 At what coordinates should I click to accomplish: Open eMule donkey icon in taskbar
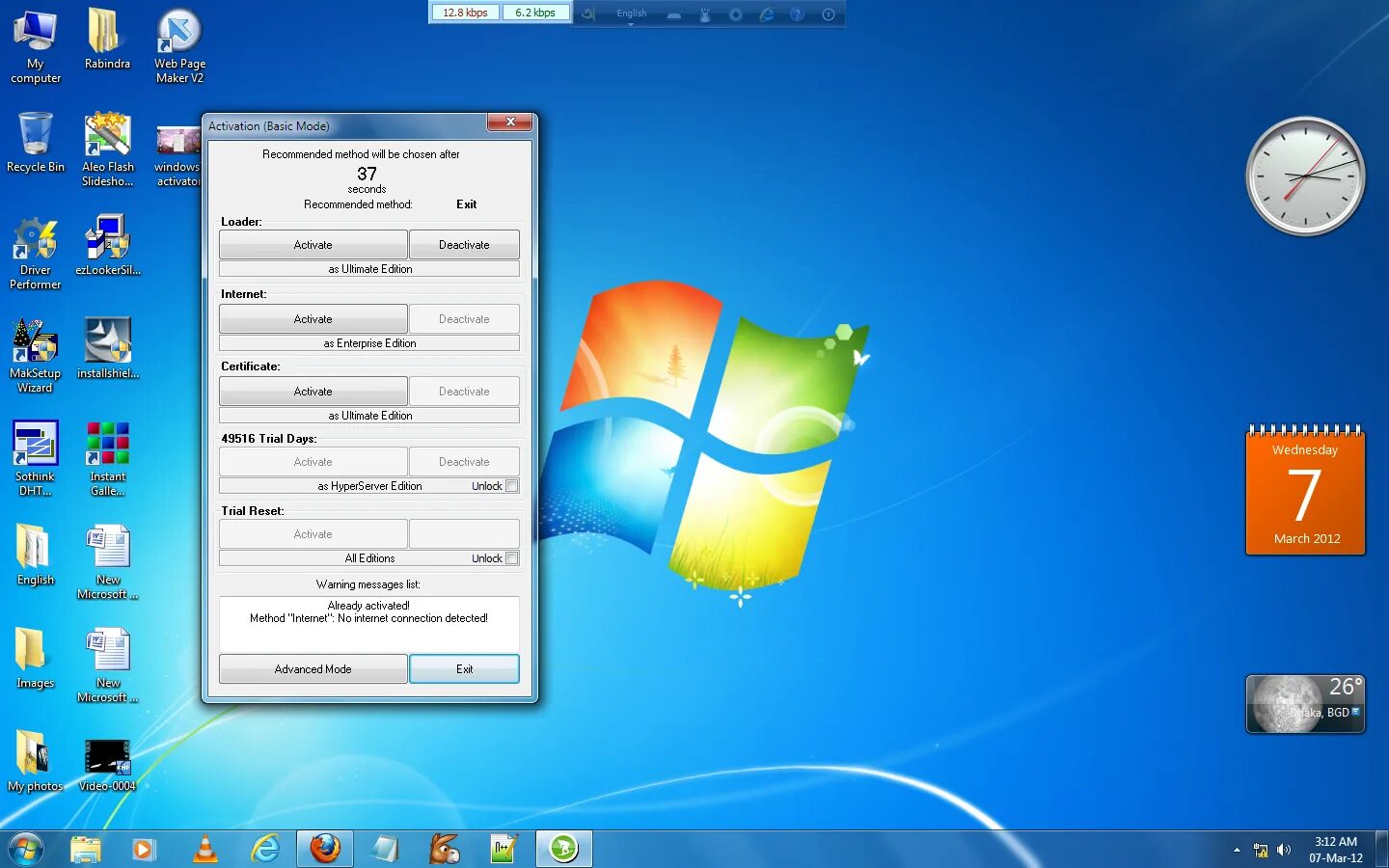[444, 849]
